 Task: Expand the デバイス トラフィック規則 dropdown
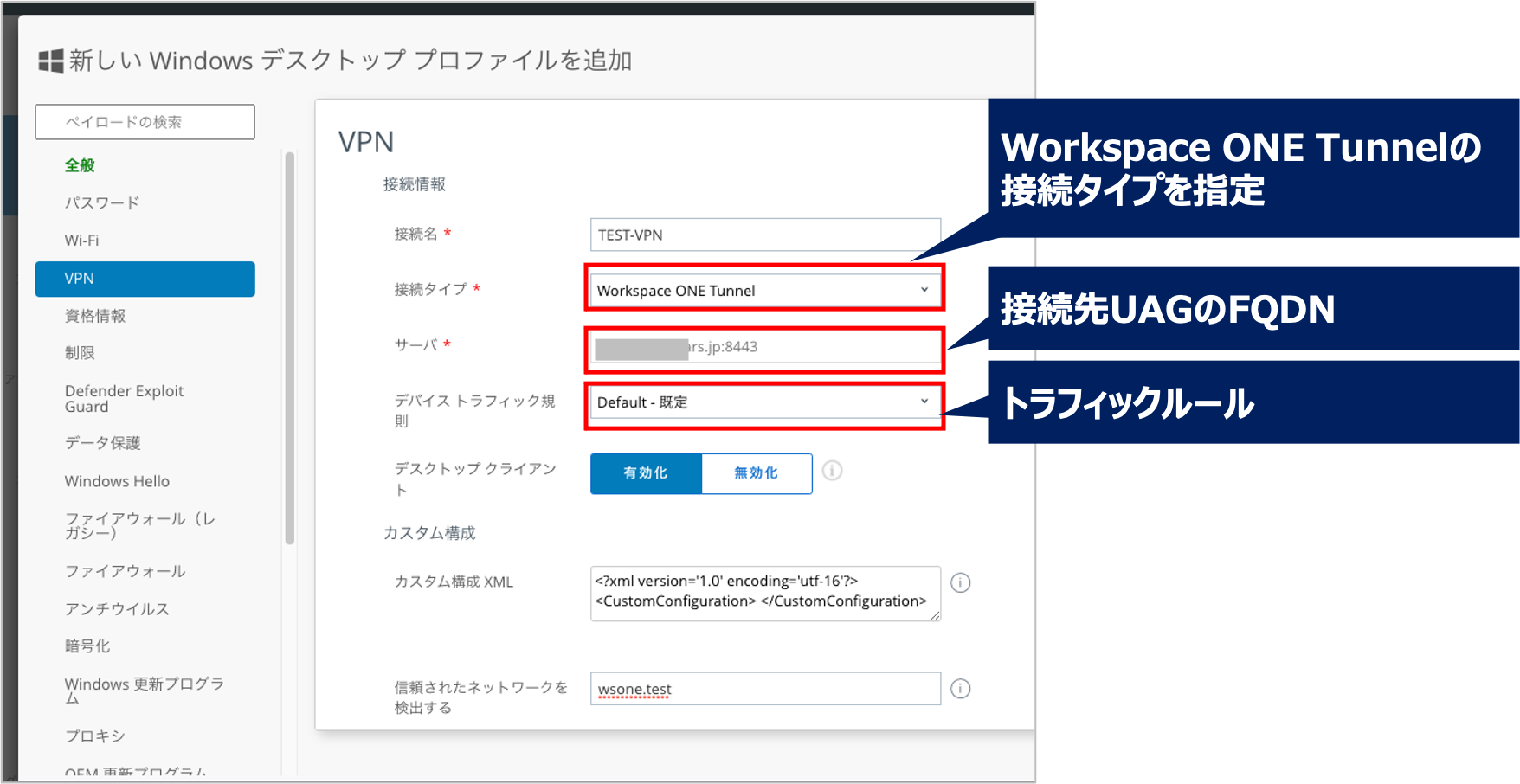click(764, 402)
